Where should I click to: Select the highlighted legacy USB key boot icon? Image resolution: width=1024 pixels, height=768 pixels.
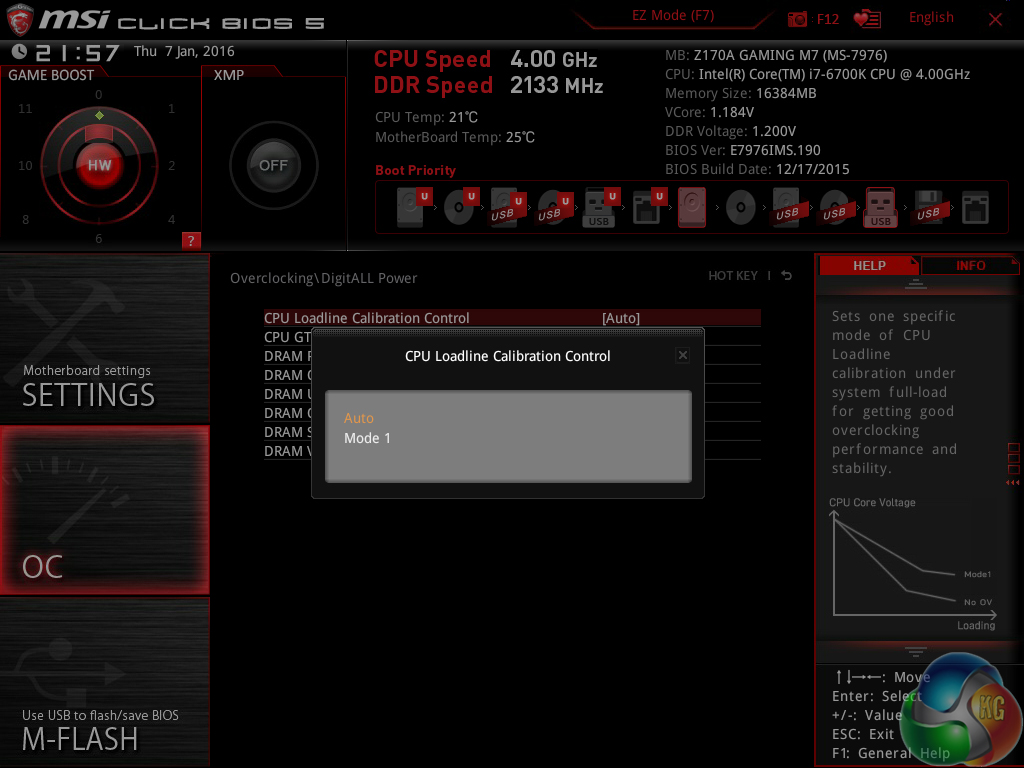click(x=880, y=207)
